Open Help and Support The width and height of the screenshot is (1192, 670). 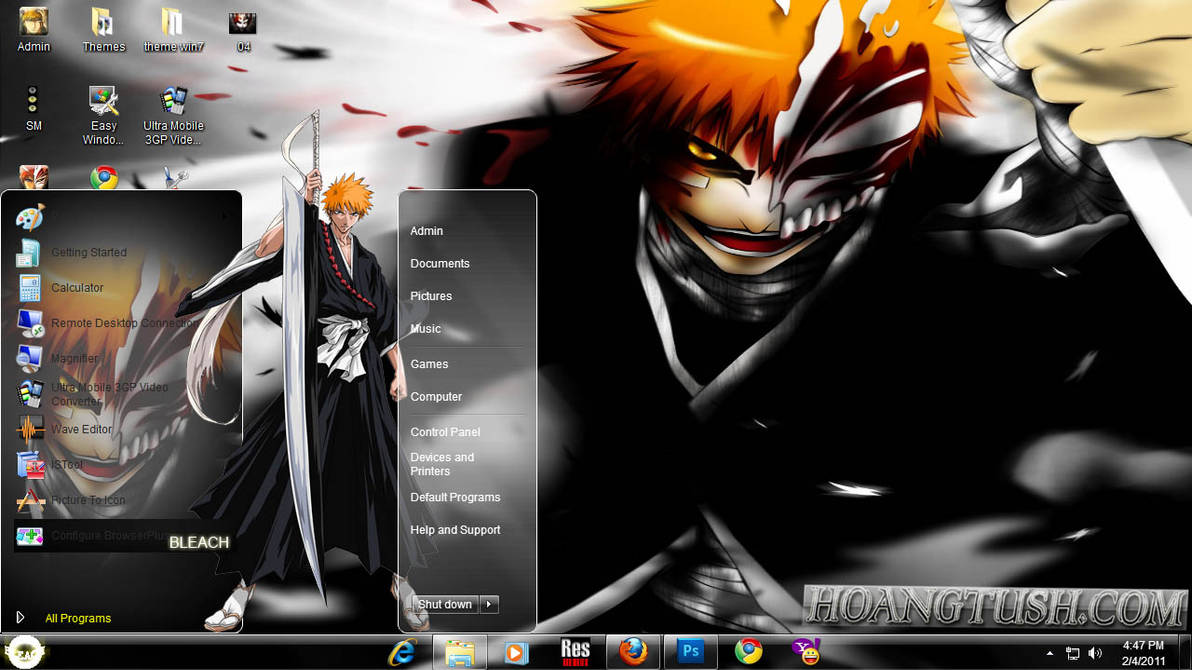(x=455, y=530)
